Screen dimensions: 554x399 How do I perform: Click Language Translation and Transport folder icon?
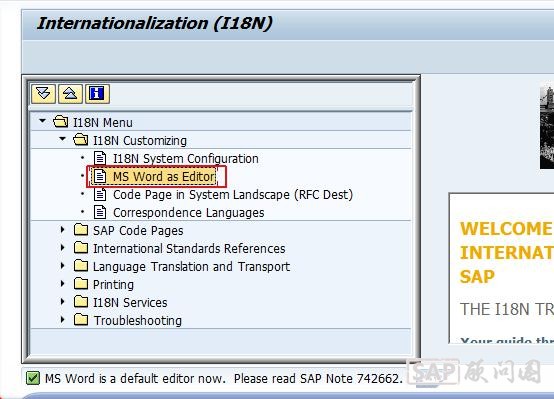[81, 266]
